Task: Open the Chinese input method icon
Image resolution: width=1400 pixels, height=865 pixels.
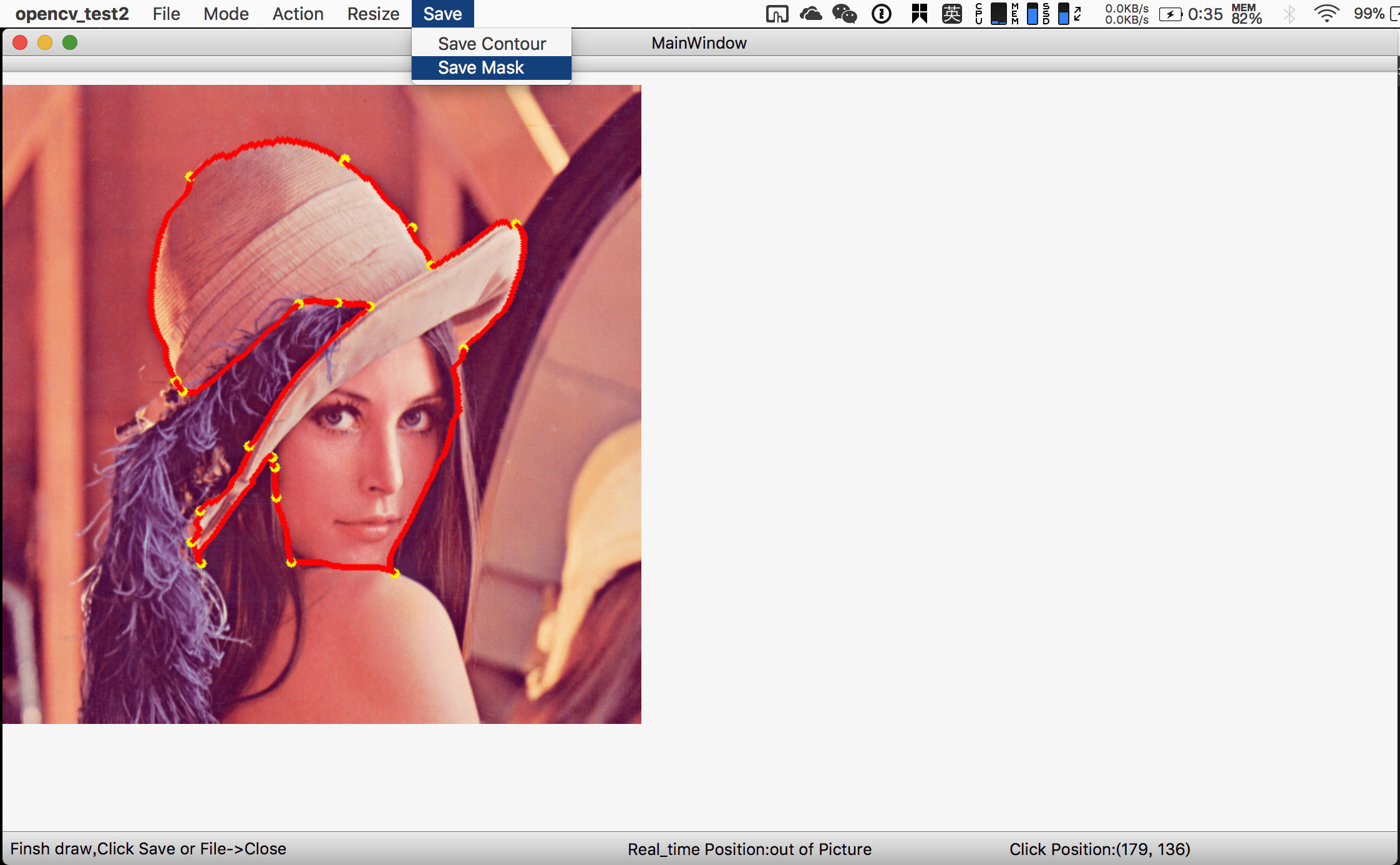Action: click(951, 14)
